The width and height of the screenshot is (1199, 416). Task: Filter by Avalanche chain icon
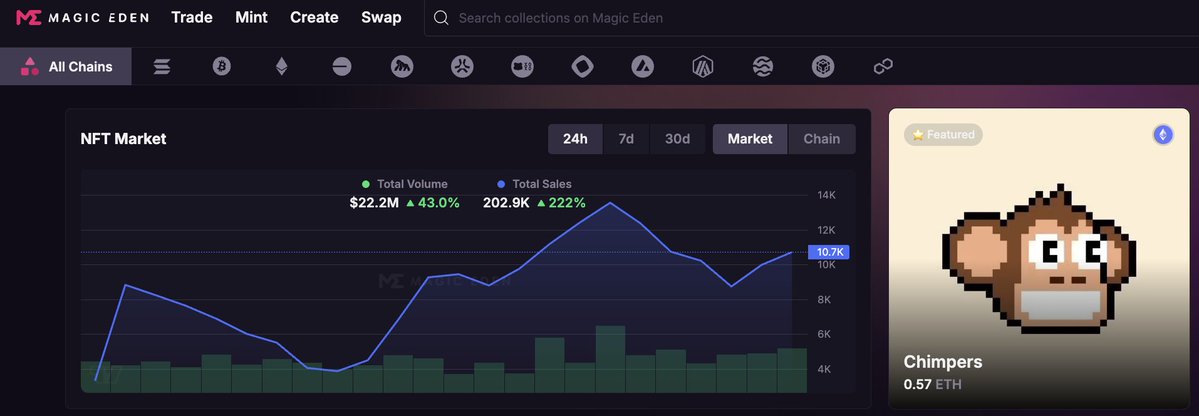pyautogui.click(x=642, y=67)
